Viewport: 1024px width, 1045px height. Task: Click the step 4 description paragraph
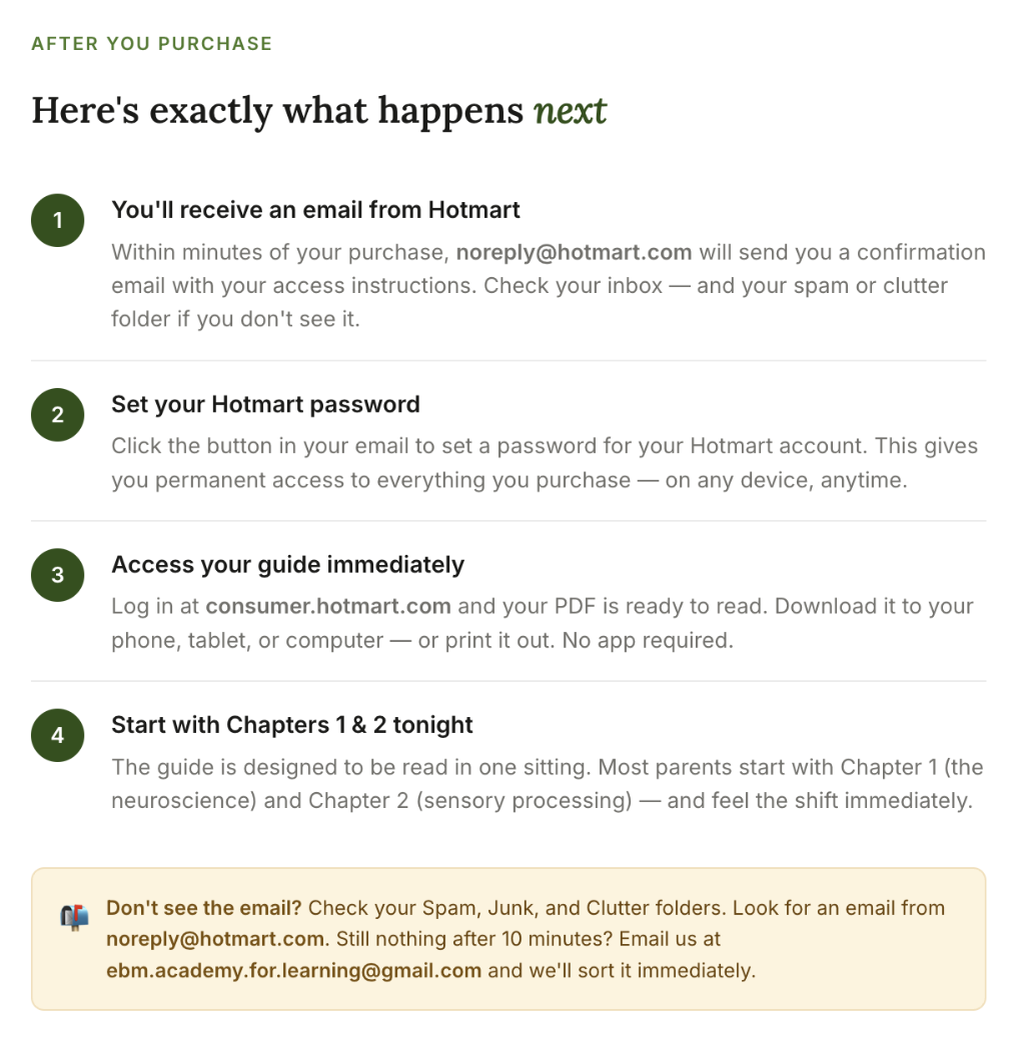click(x=547, y=784)
